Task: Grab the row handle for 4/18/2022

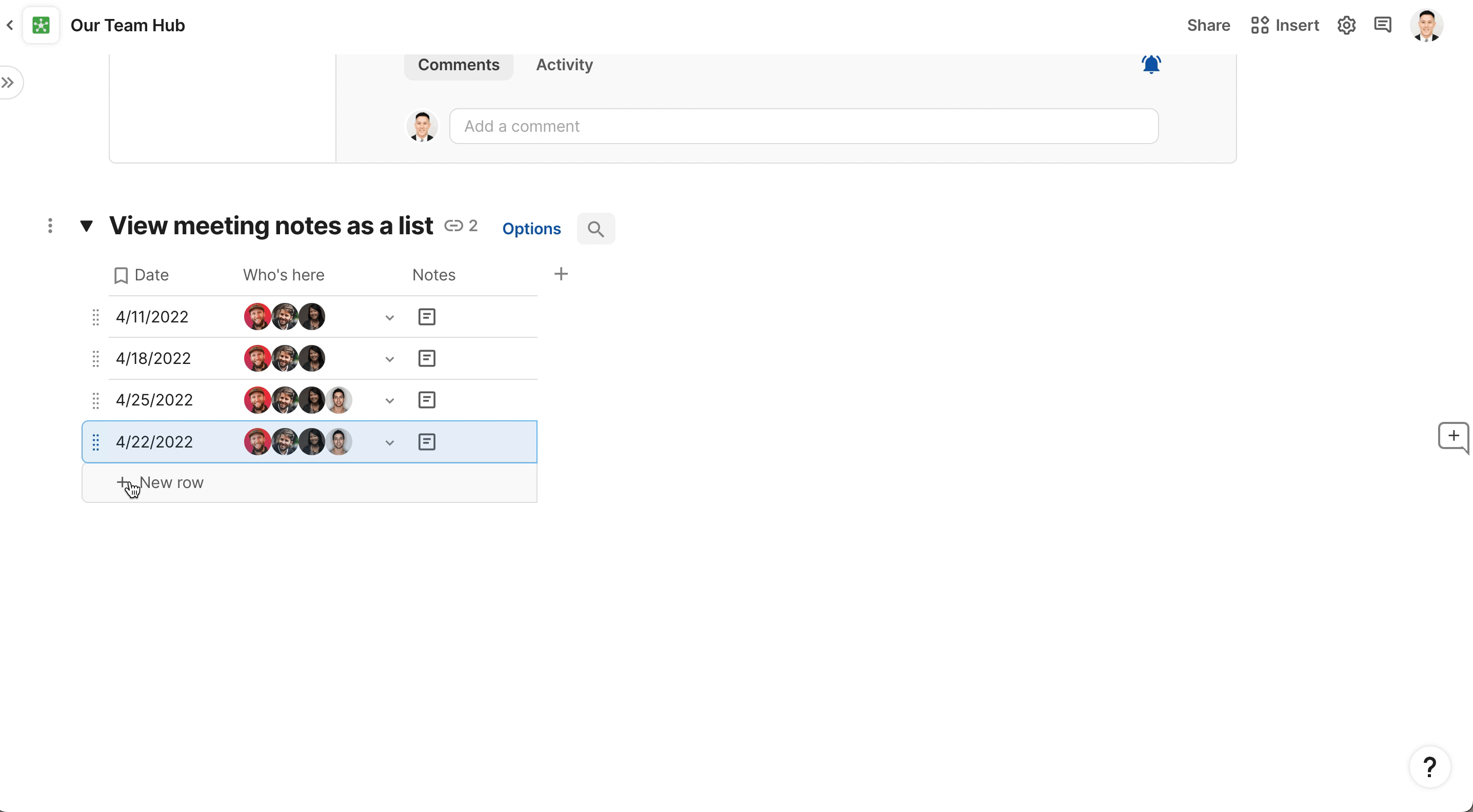Action: [95, 358]
